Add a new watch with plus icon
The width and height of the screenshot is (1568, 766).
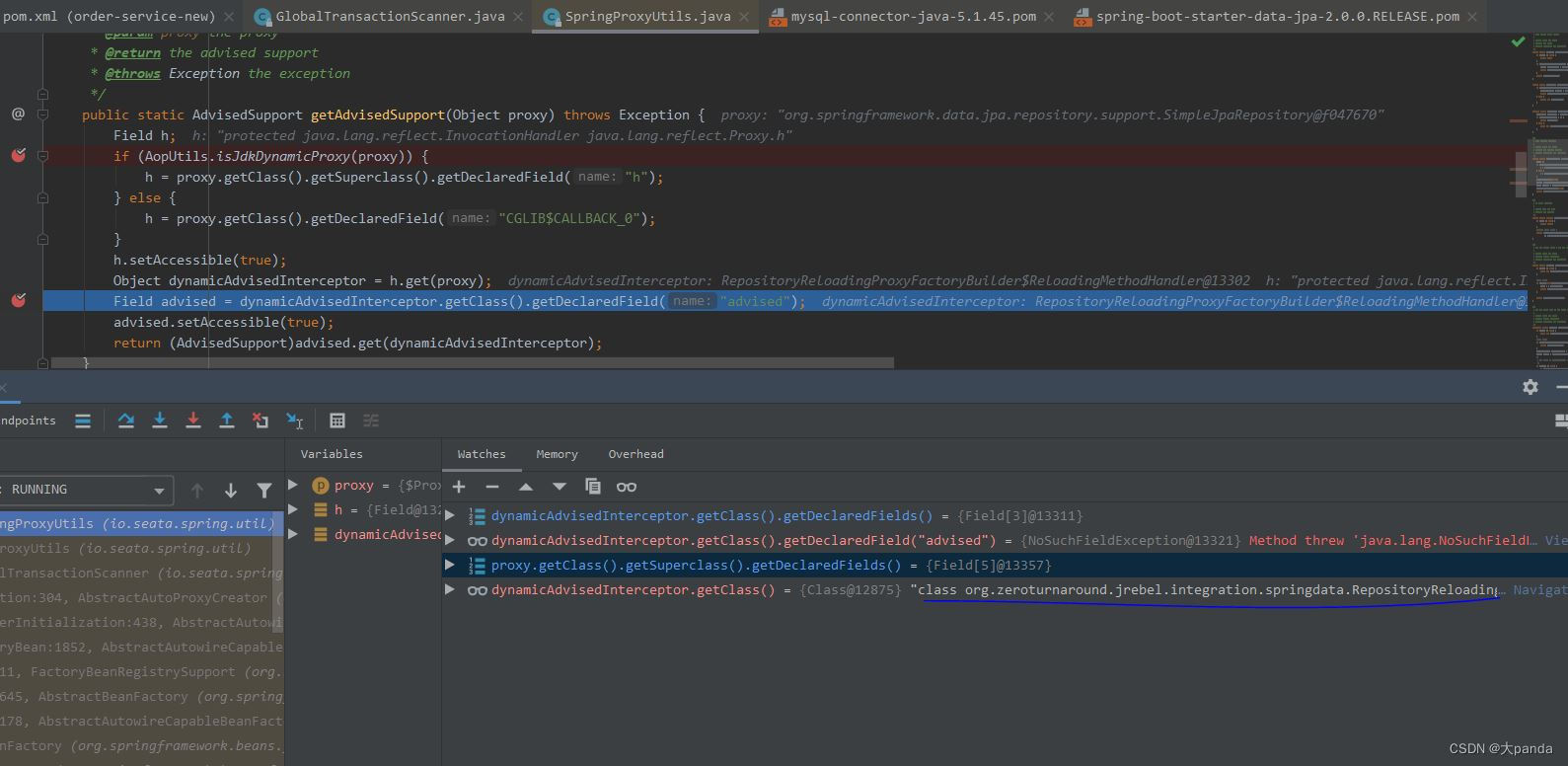tap(459, 487)
